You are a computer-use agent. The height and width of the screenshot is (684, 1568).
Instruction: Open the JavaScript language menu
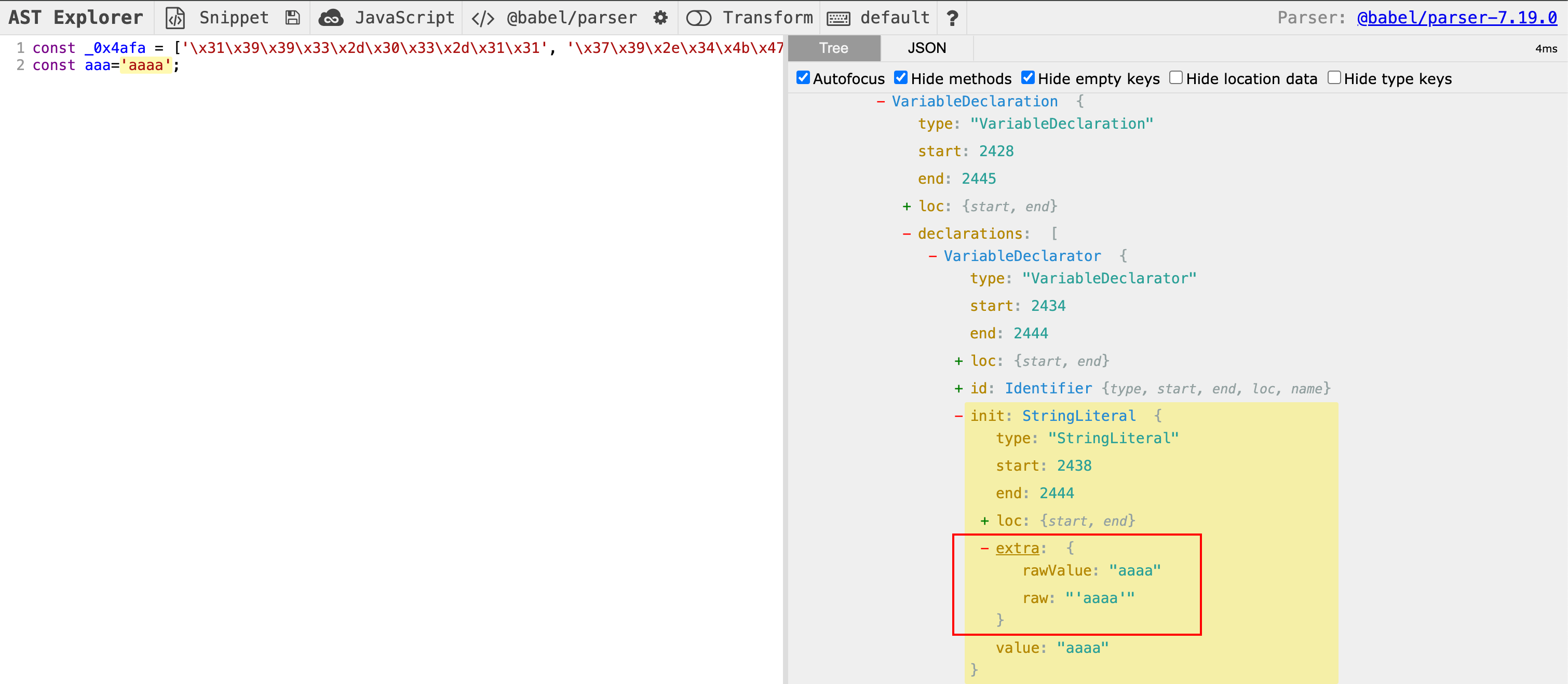coord(404,18)
